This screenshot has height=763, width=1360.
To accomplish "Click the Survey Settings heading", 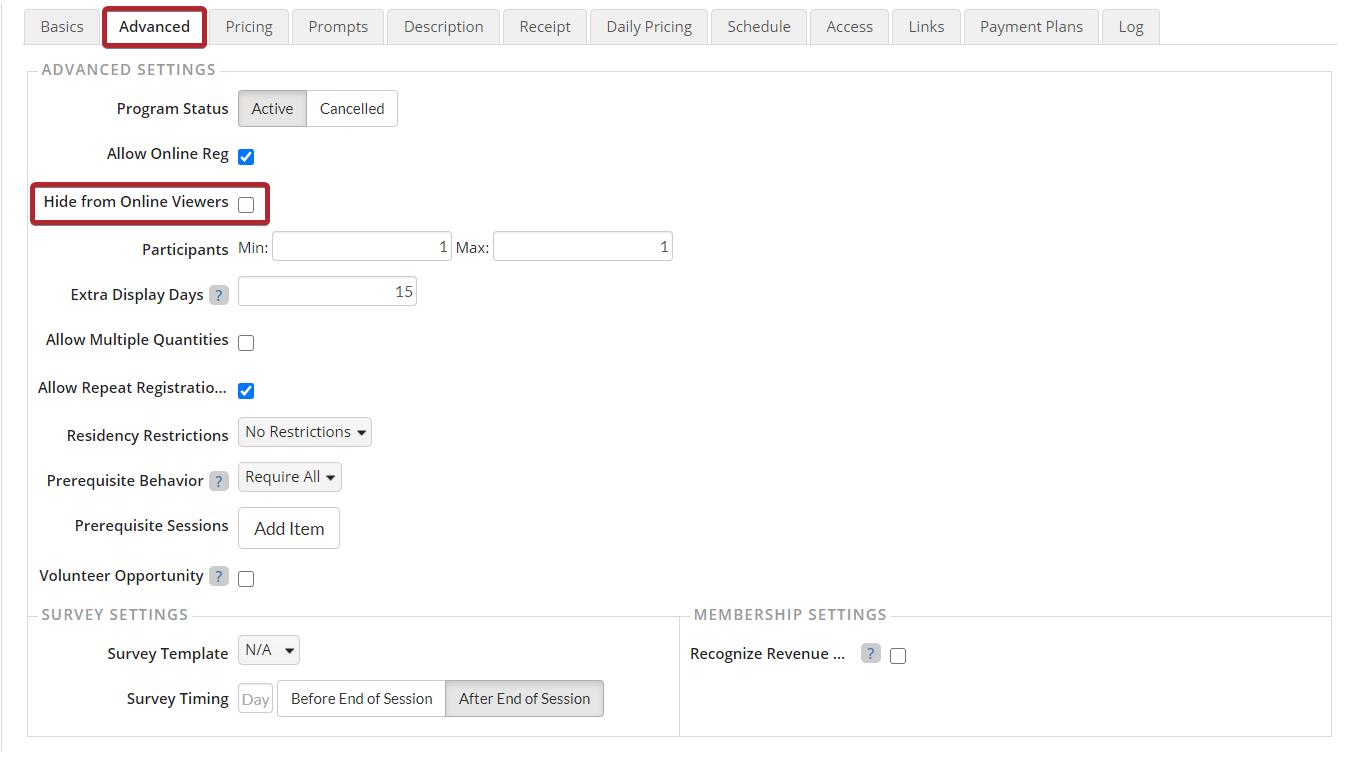I will click(115, 614).
